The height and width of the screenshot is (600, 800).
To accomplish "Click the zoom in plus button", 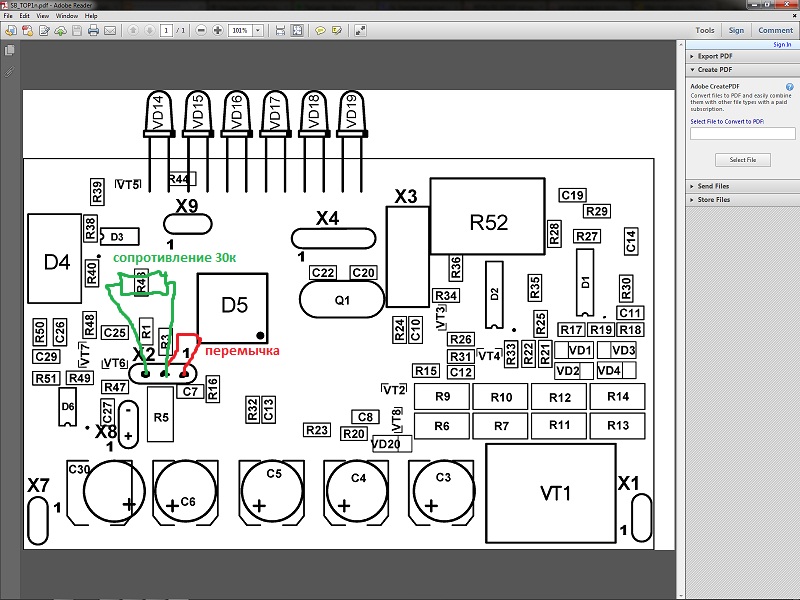I will coord(218,31).
